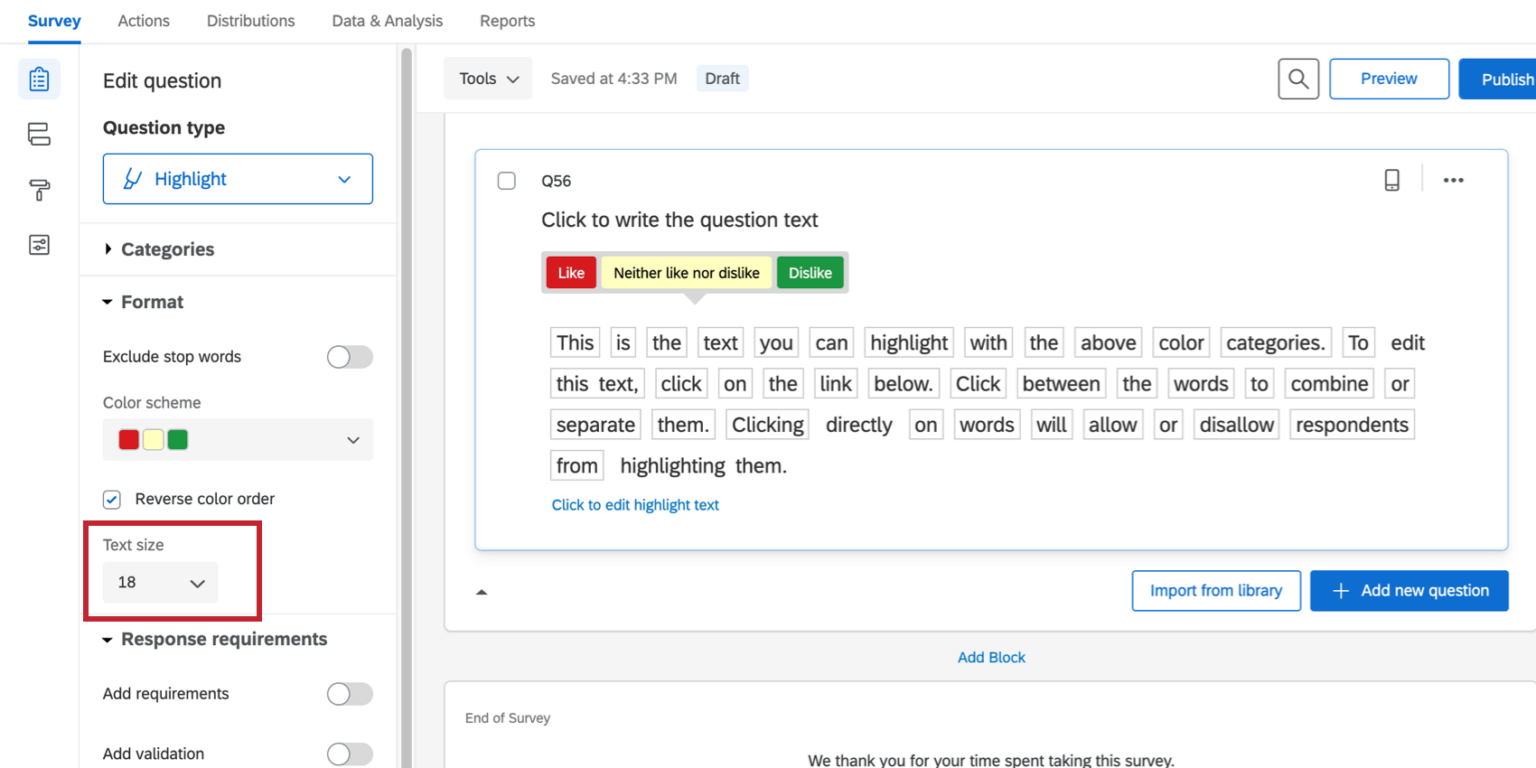Open the Q56 more options menu

point(1453,180)
